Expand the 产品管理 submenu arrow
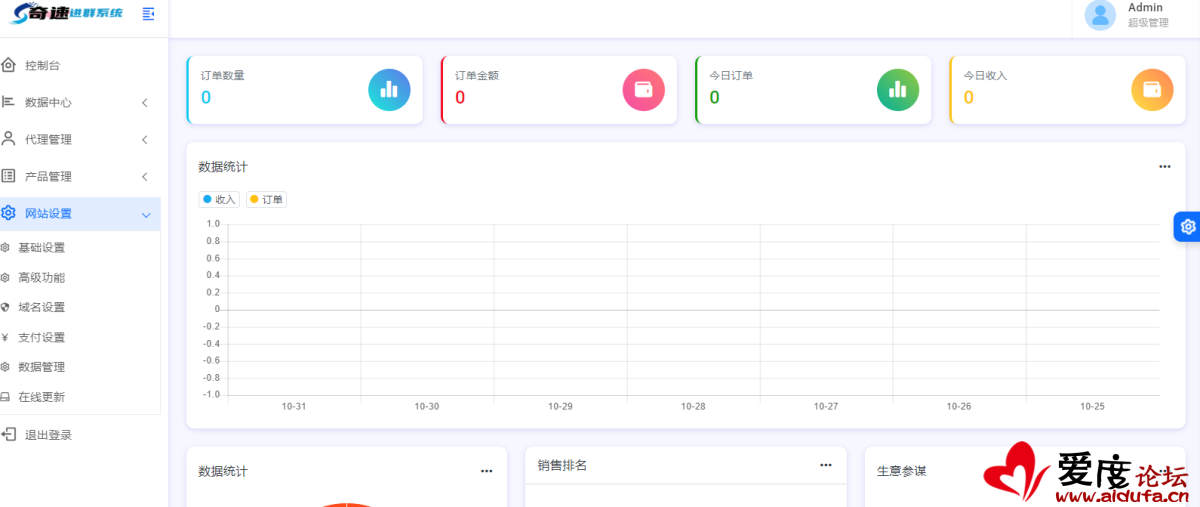The image size is (1200, 507). [x=145, y=176]
